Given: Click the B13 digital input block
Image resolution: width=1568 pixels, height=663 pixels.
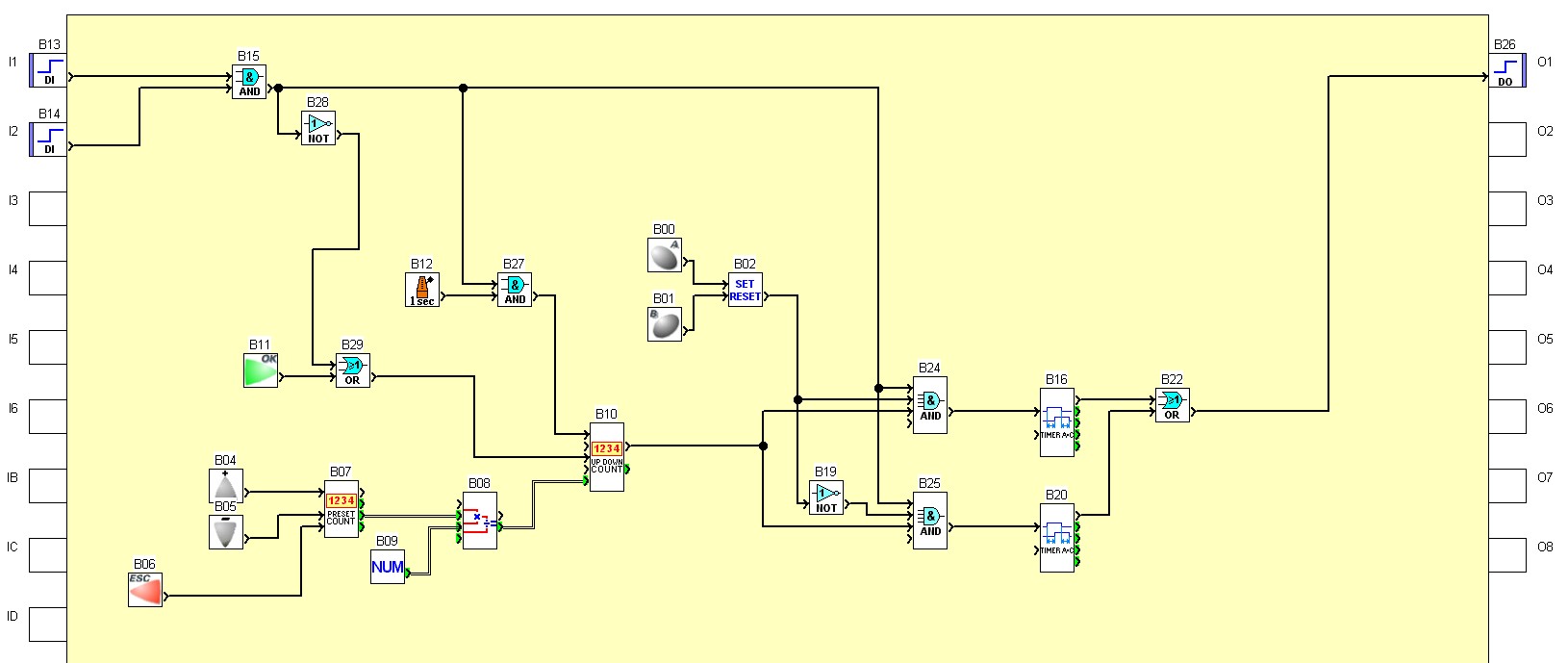Looking at the screenshot, I should 48,70.
